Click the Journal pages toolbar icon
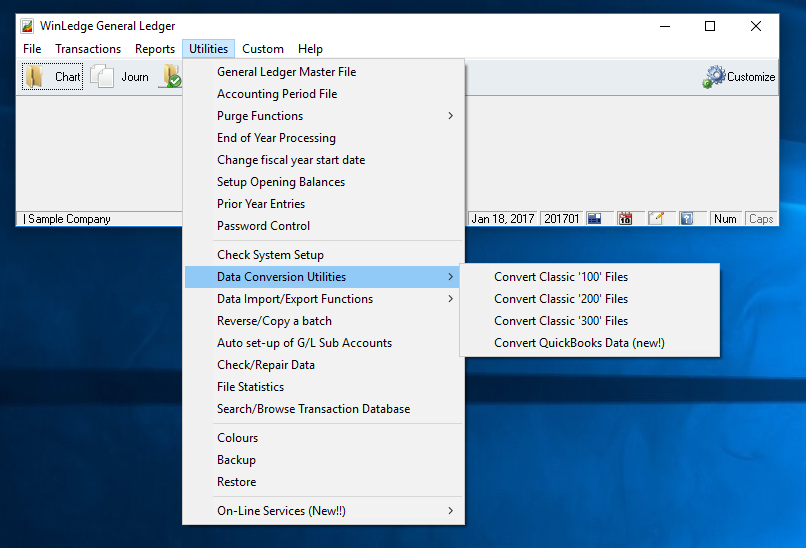The image size is (806, 548). pyautogui.click(x=103, y=77)
